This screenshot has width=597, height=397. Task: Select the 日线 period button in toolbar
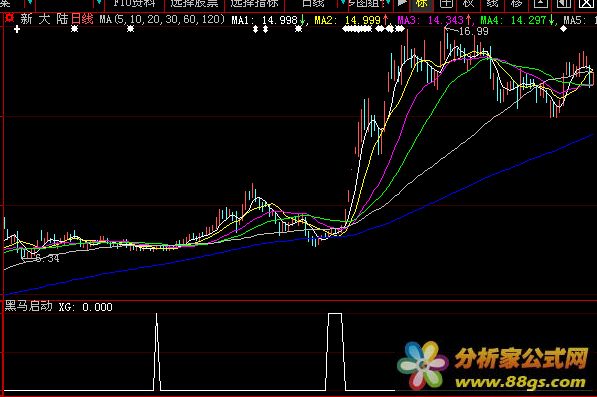pos(313,4)
